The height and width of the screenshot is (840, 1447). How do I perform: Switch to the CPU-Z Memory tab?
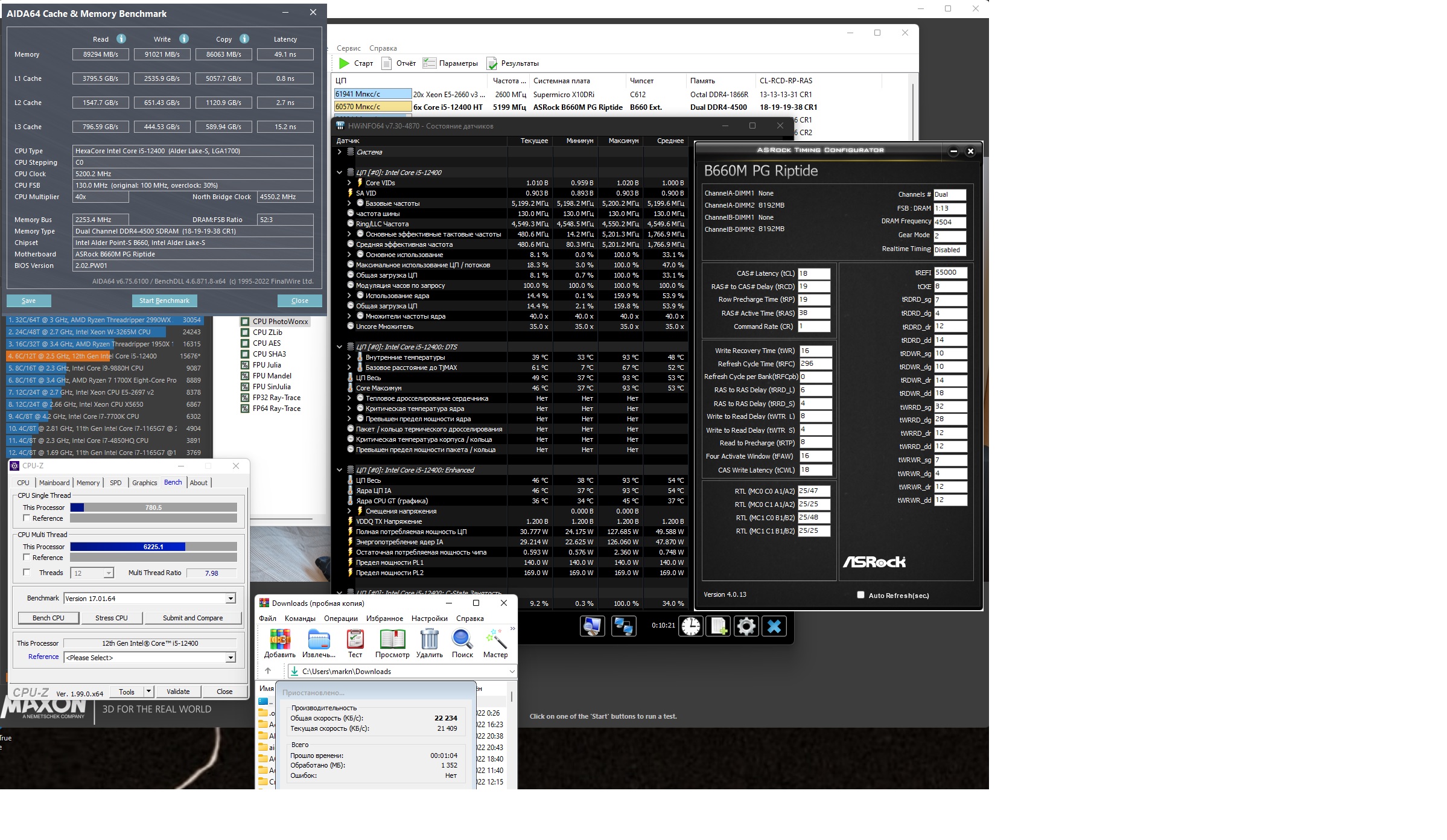pyautogui.click(x=88, y=483)
